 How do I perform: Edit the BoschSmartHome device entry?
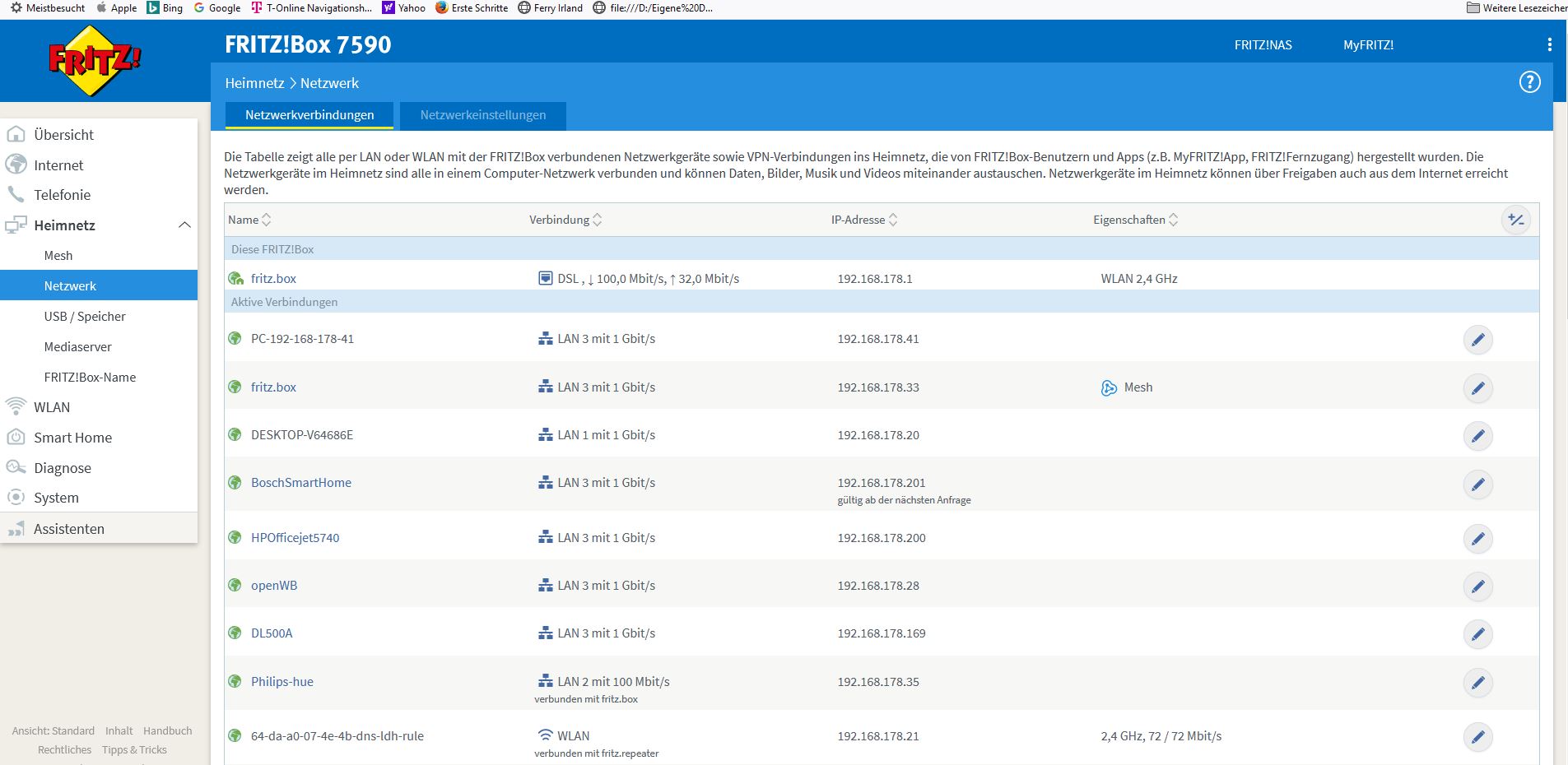1477,484
